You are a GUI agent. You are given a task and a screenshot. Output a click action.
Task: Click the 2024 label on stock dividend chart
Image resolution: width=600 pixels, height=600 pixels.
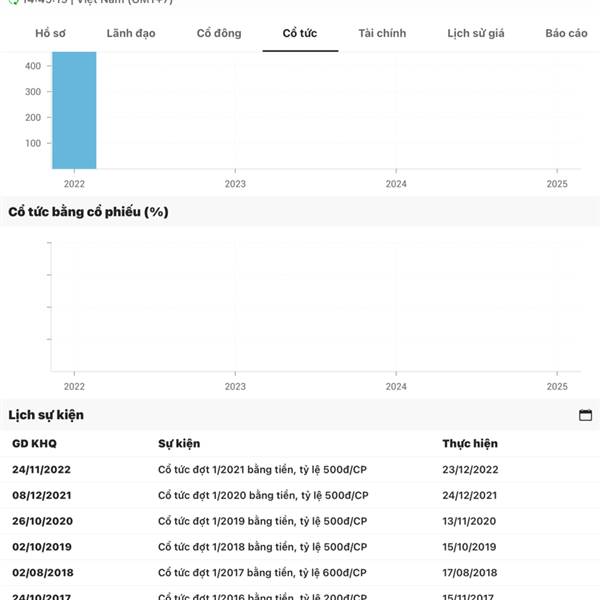(x=396, y=386)
